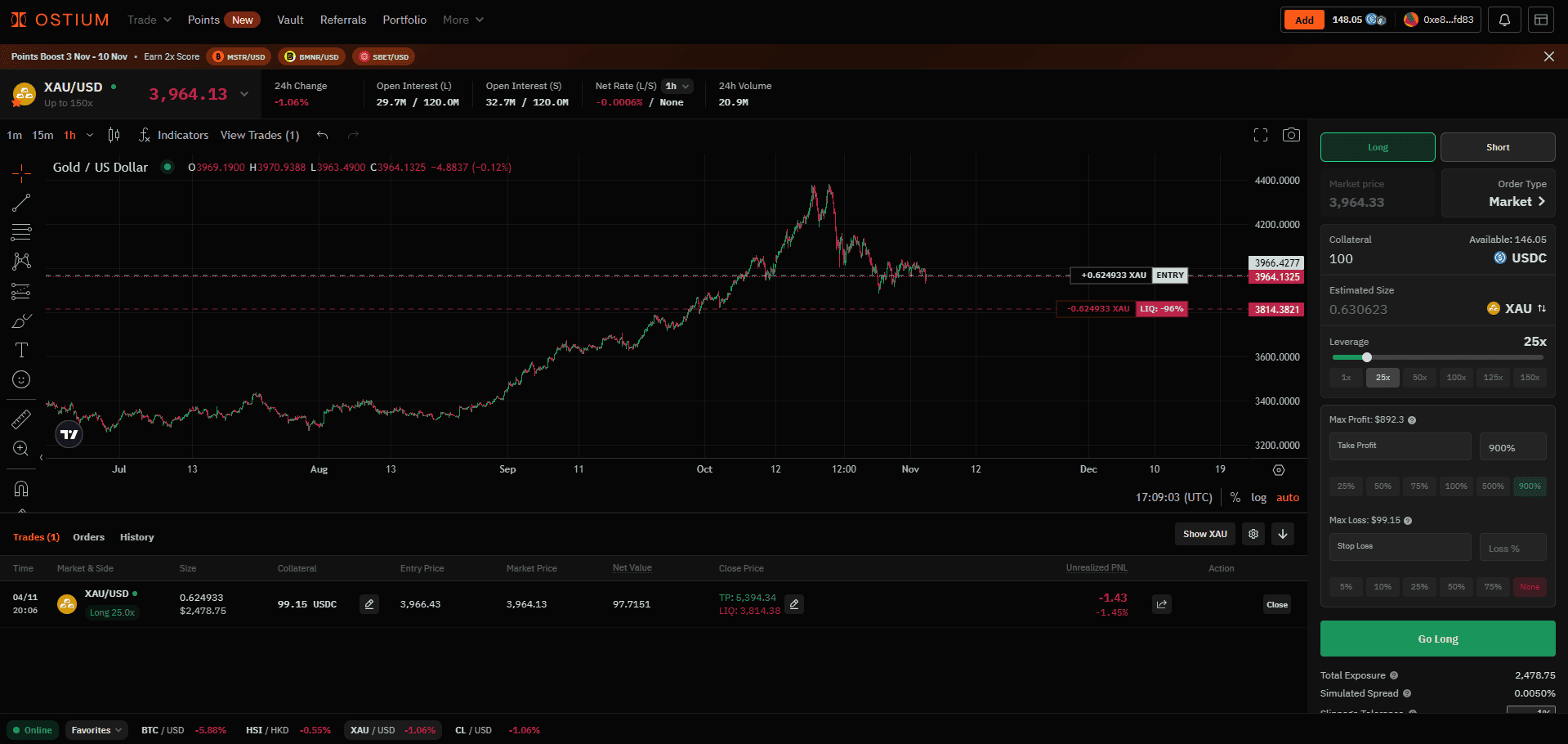Select the text annotation tool
Screen dimensions: 1568x744
coord(21,350)
